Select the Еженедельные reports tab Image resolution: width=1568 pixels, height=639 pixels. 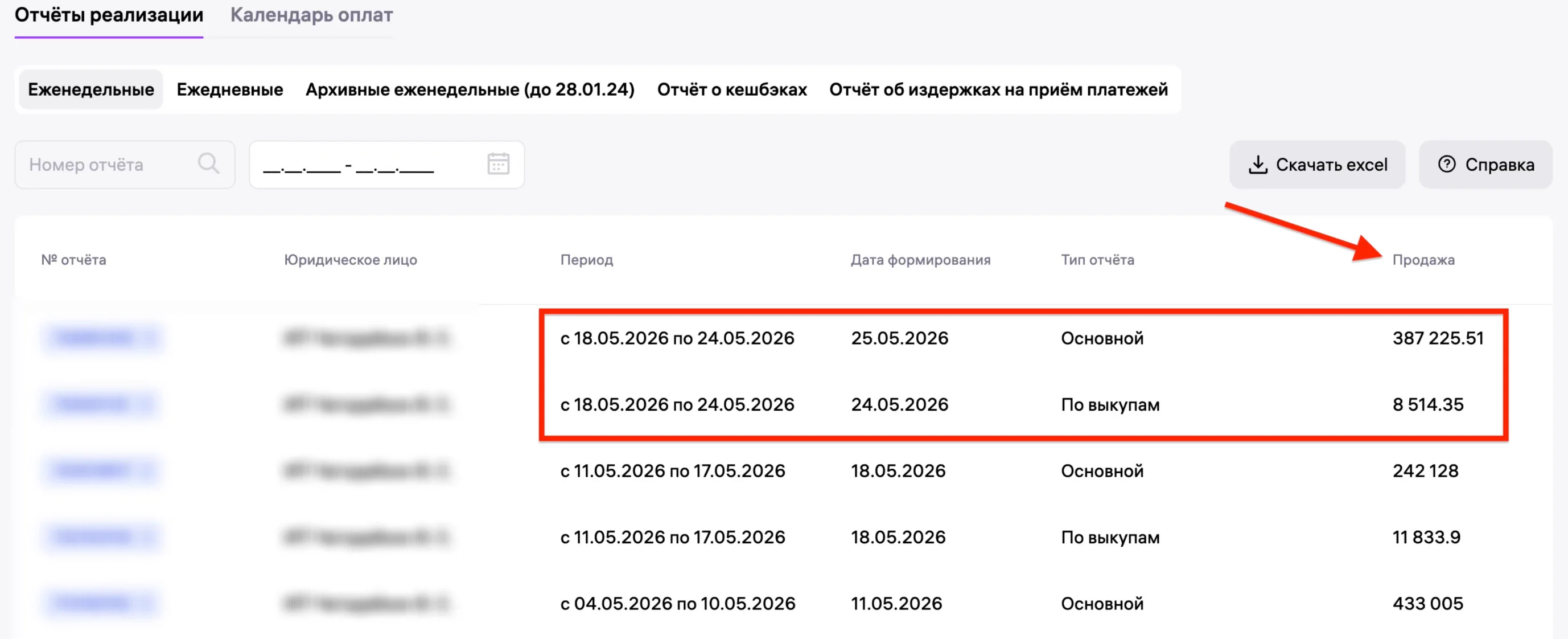[x=90, y=89]
